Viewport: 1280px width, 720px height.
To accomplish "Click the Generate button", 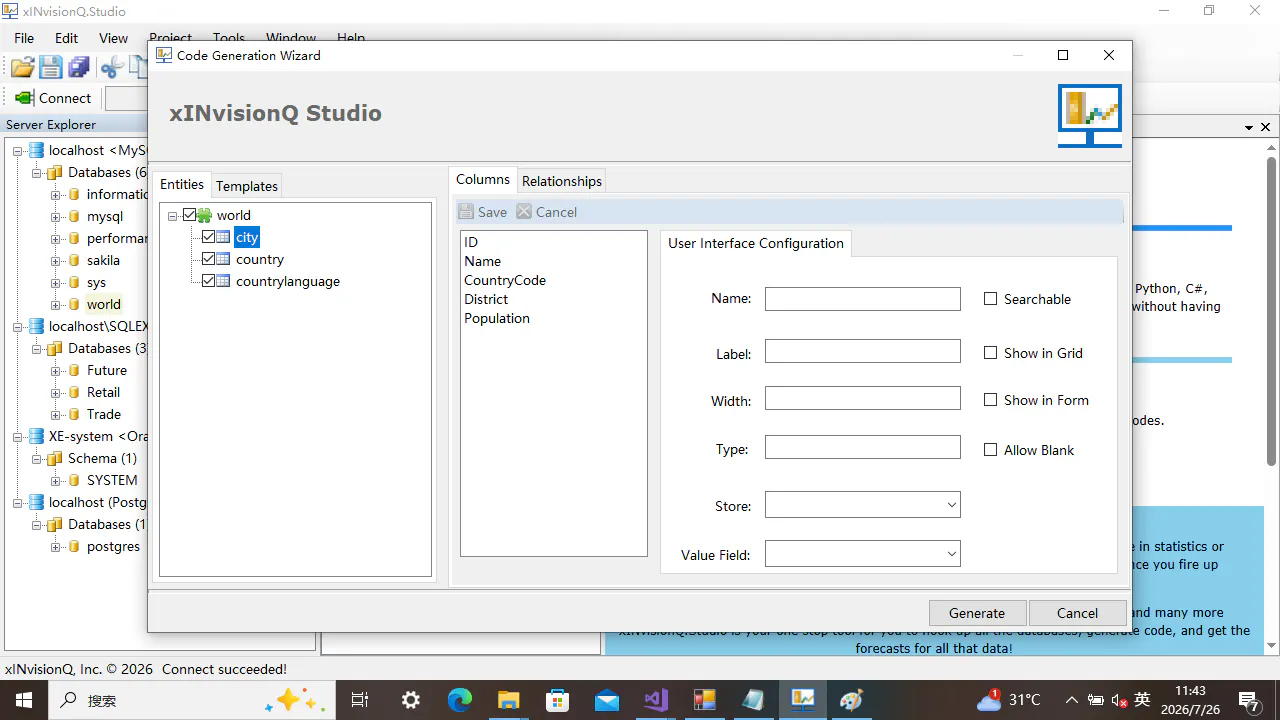I will pos(977,613).
